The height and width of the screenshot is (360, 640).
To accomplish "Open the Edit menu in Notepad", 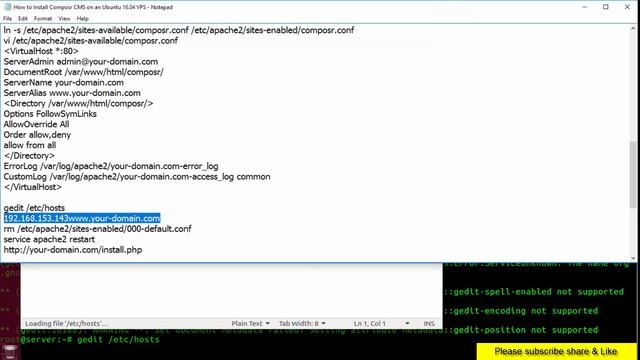I will pos(23,18).
